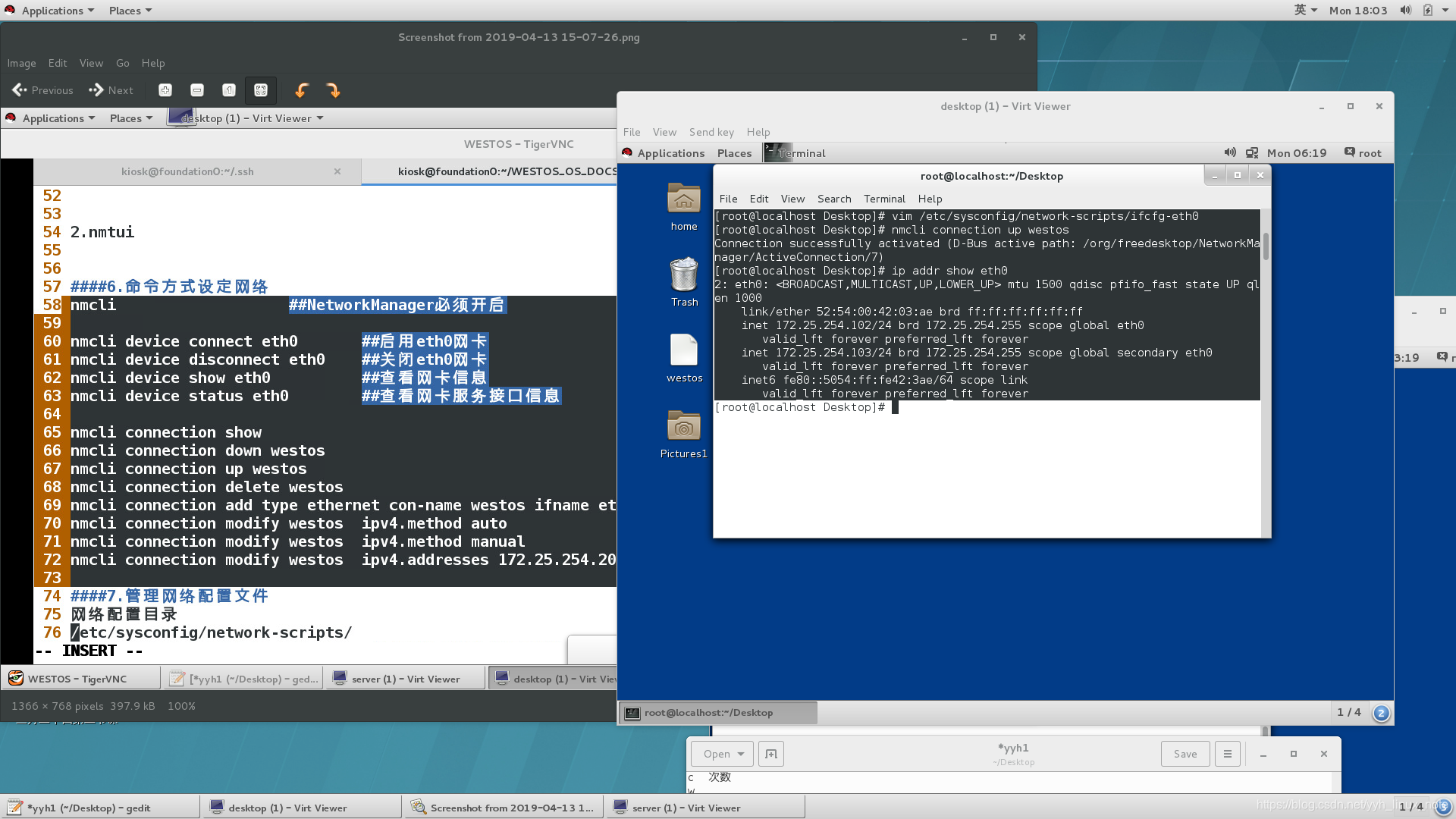Open the Send key menu in Virt Viewer
The image size is (1456, 819).
(x=711, y=132)
